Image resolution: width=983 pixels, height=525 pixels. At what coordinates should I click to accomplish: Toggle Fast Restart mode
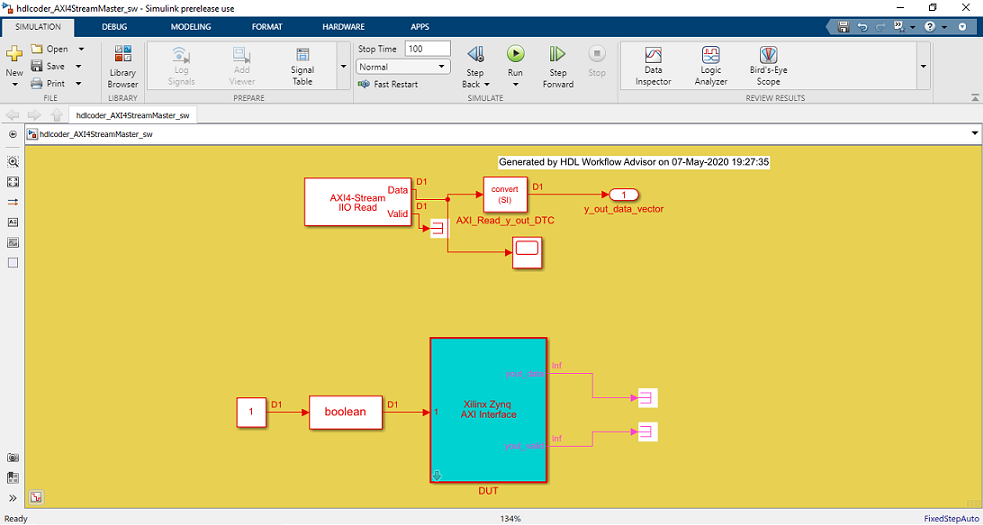[x=388, y=84]
